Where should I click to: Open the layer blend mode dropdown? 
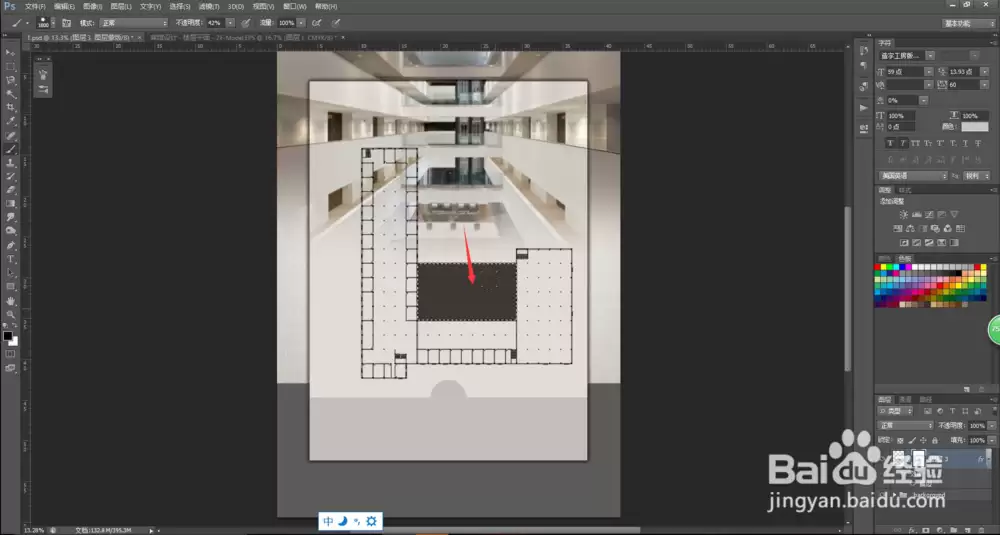[906, 425]
